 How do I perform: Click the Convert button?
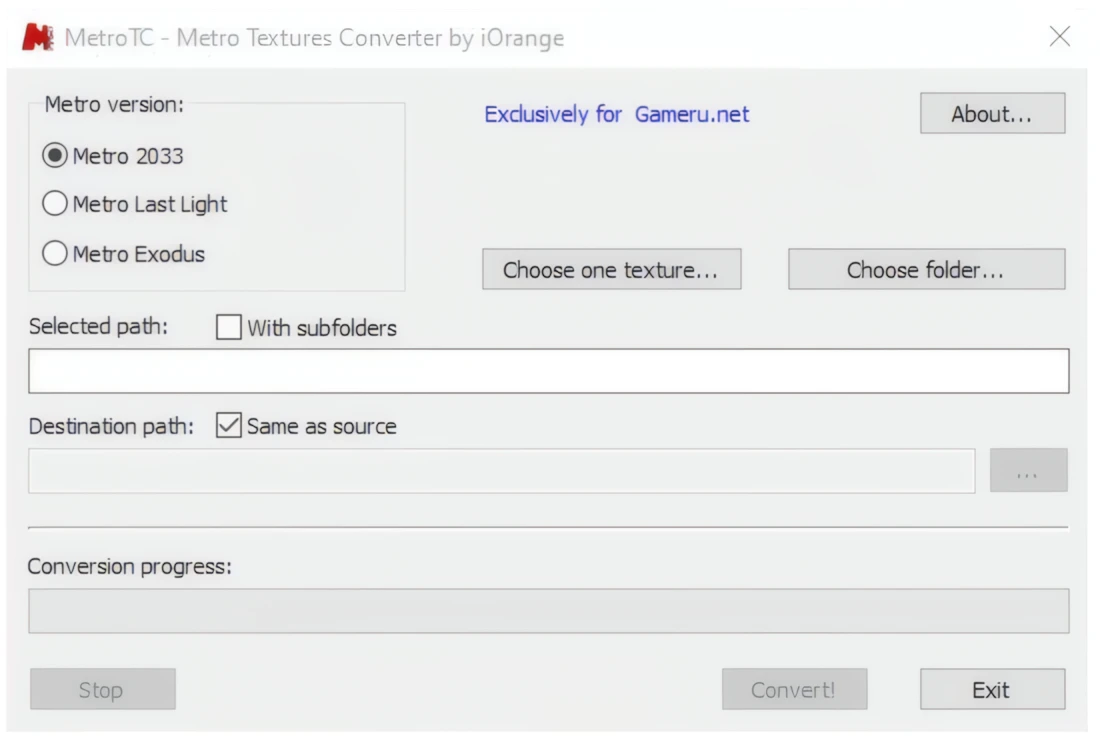tap(794, 688)
